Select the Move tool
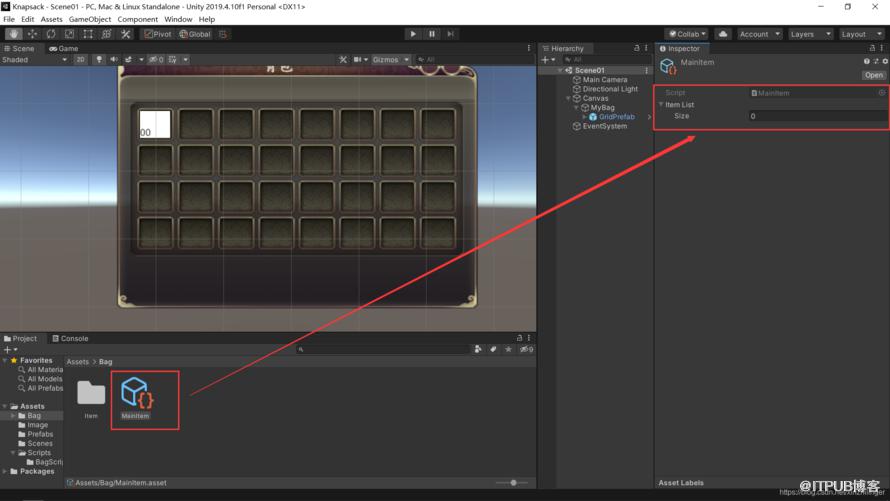Image resolution: width=890 pixels, height=501 pixels. click(32, 34)
